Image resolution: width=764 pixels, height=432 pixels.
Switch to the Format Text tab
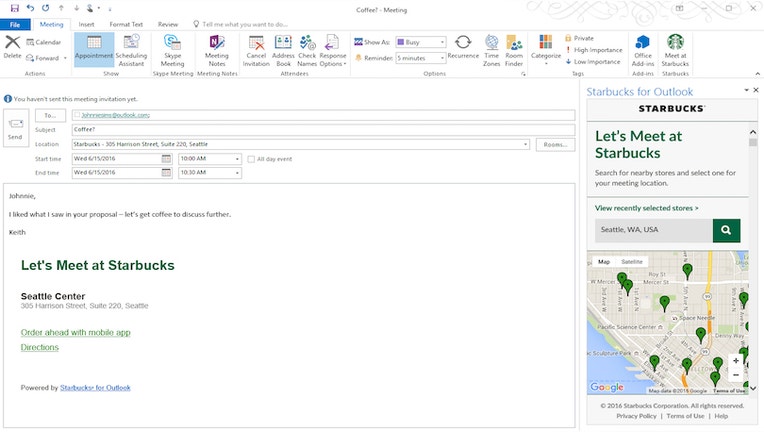pos(126,24)
